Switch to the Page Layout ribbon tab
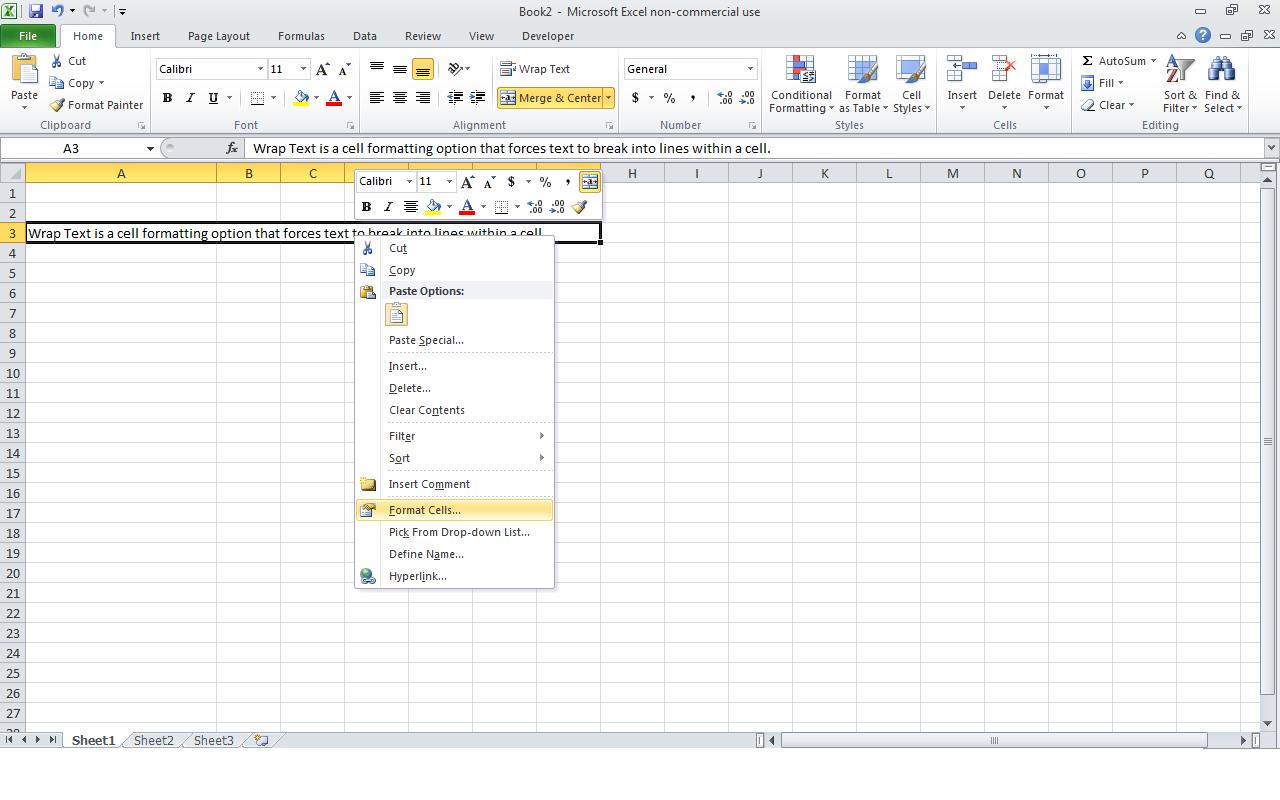Screen dimensions: 1280x800 click(218, 36)
